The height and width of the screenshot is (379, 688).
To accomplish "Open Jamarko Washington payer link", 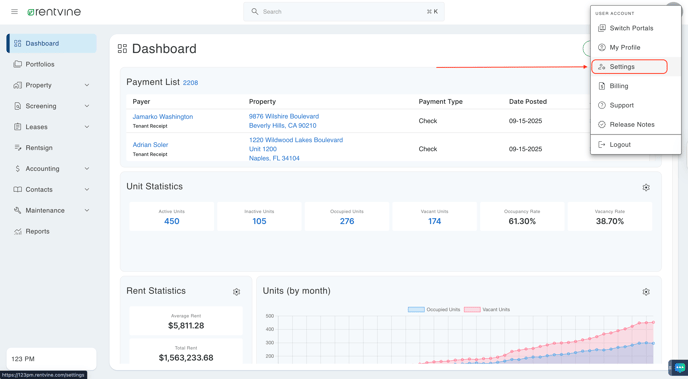I will 163,117.
